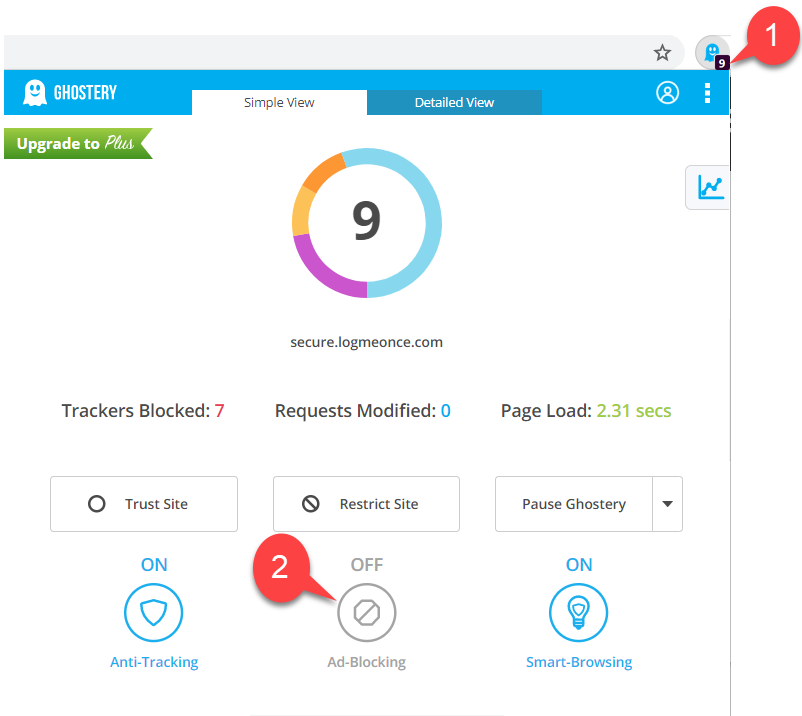Switch to the Simple View tab
Image resolution: width=802 pixels, height=716 pixels.
(279, 102)
